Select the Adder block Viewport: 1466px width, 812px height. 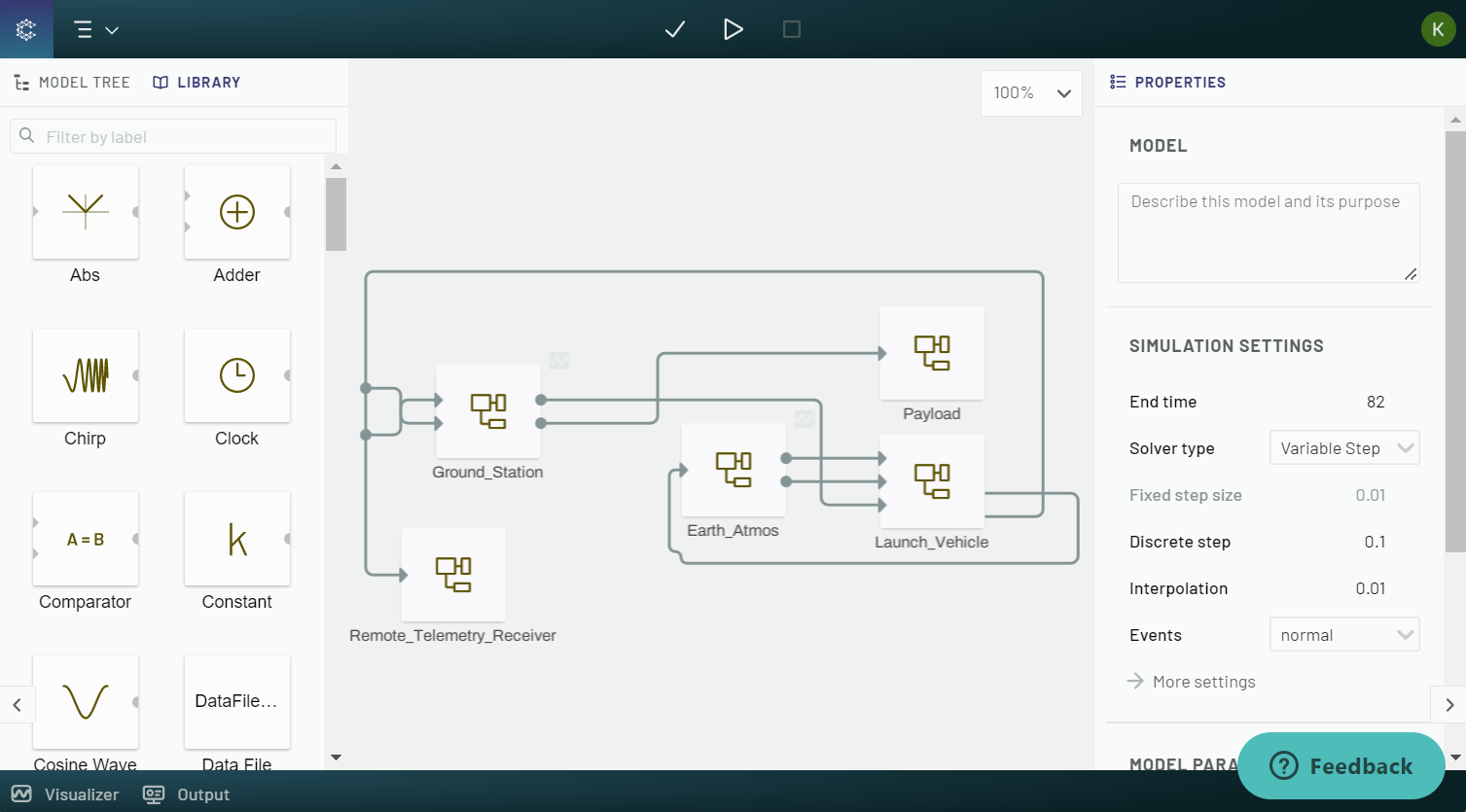click(x=236, y=212)
